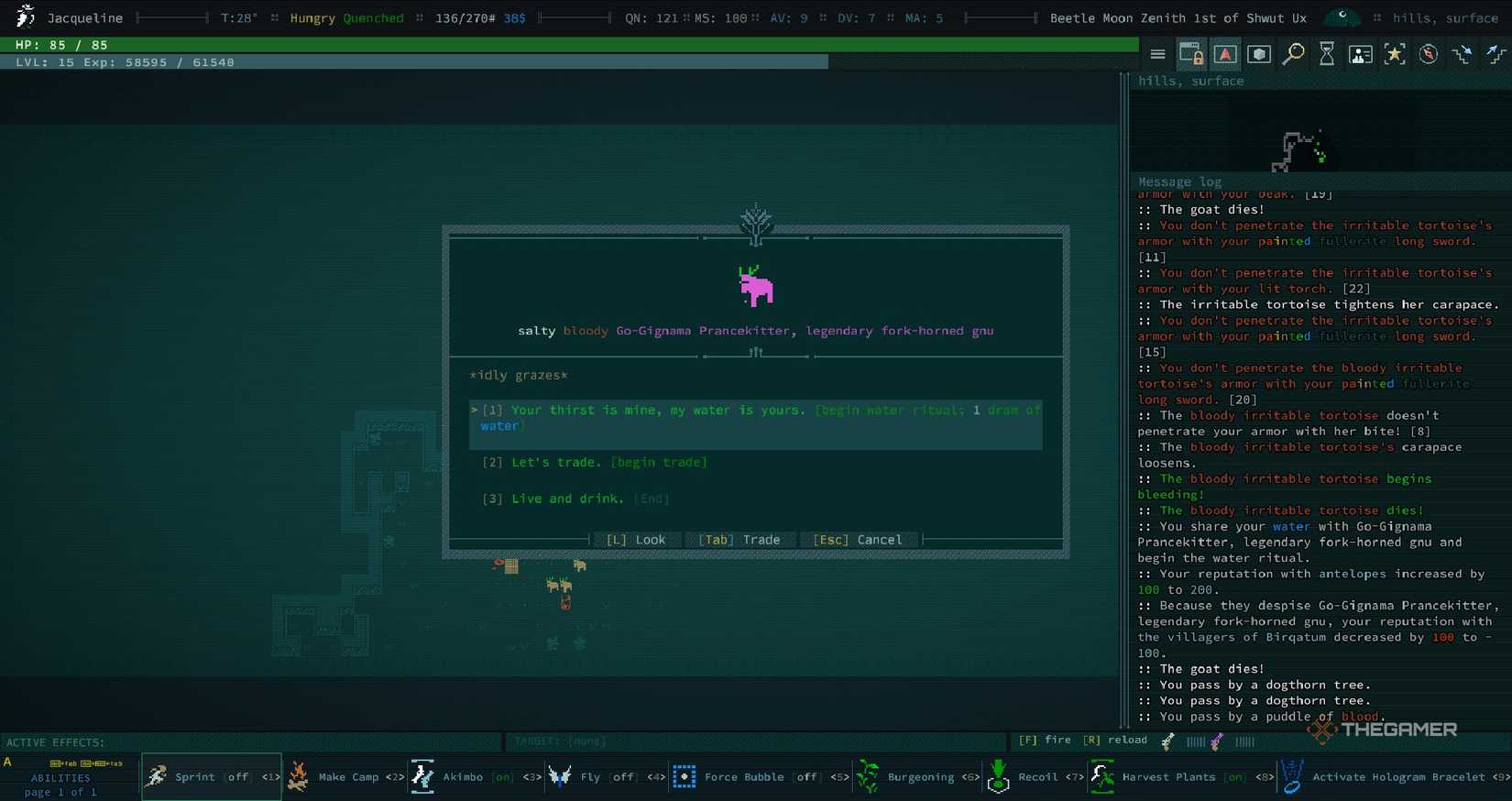The image size is (1512, 801).
Task: Toggle Fly ability
Action: [605, 776]
